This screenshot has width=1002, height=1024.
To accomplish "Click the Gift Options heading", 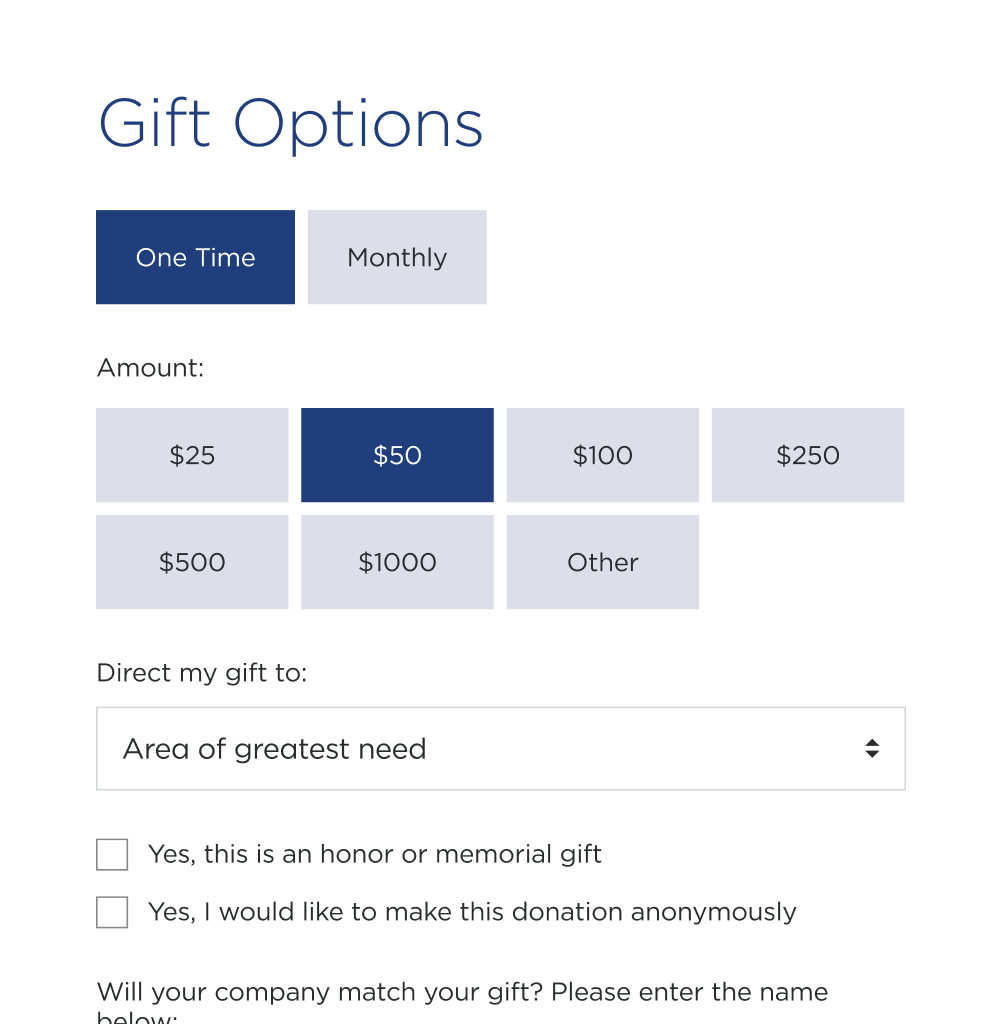I will coord(291,124).
